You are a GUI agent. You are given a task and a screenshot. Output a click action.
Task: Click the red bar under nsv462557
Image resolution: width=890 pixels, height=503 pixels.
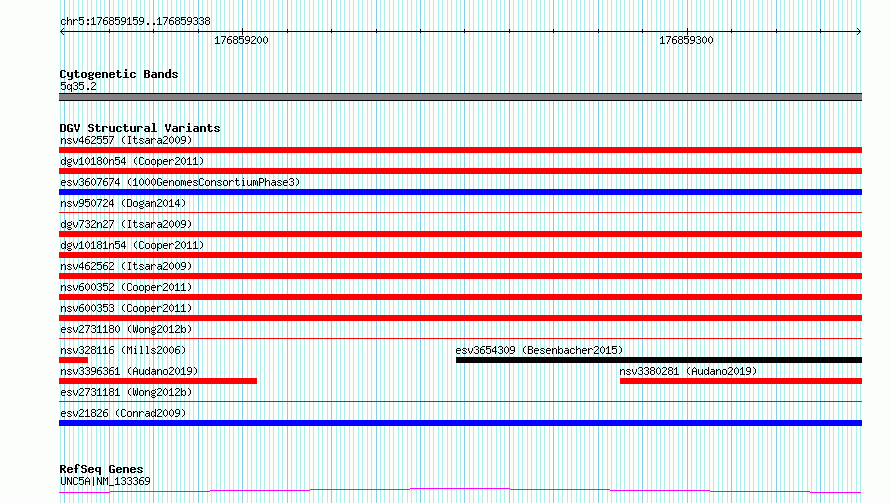tap(460, 150)
